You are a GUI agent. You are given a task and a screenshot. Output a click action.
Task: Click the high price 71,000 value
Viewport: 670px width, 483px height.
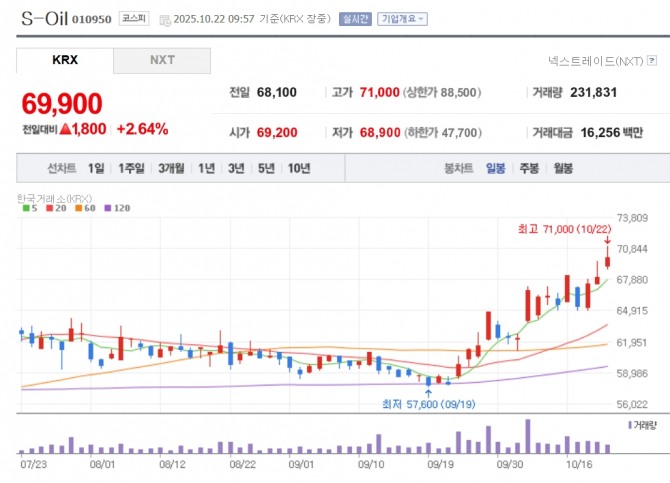pyautogui.click(x=379, y=92)
